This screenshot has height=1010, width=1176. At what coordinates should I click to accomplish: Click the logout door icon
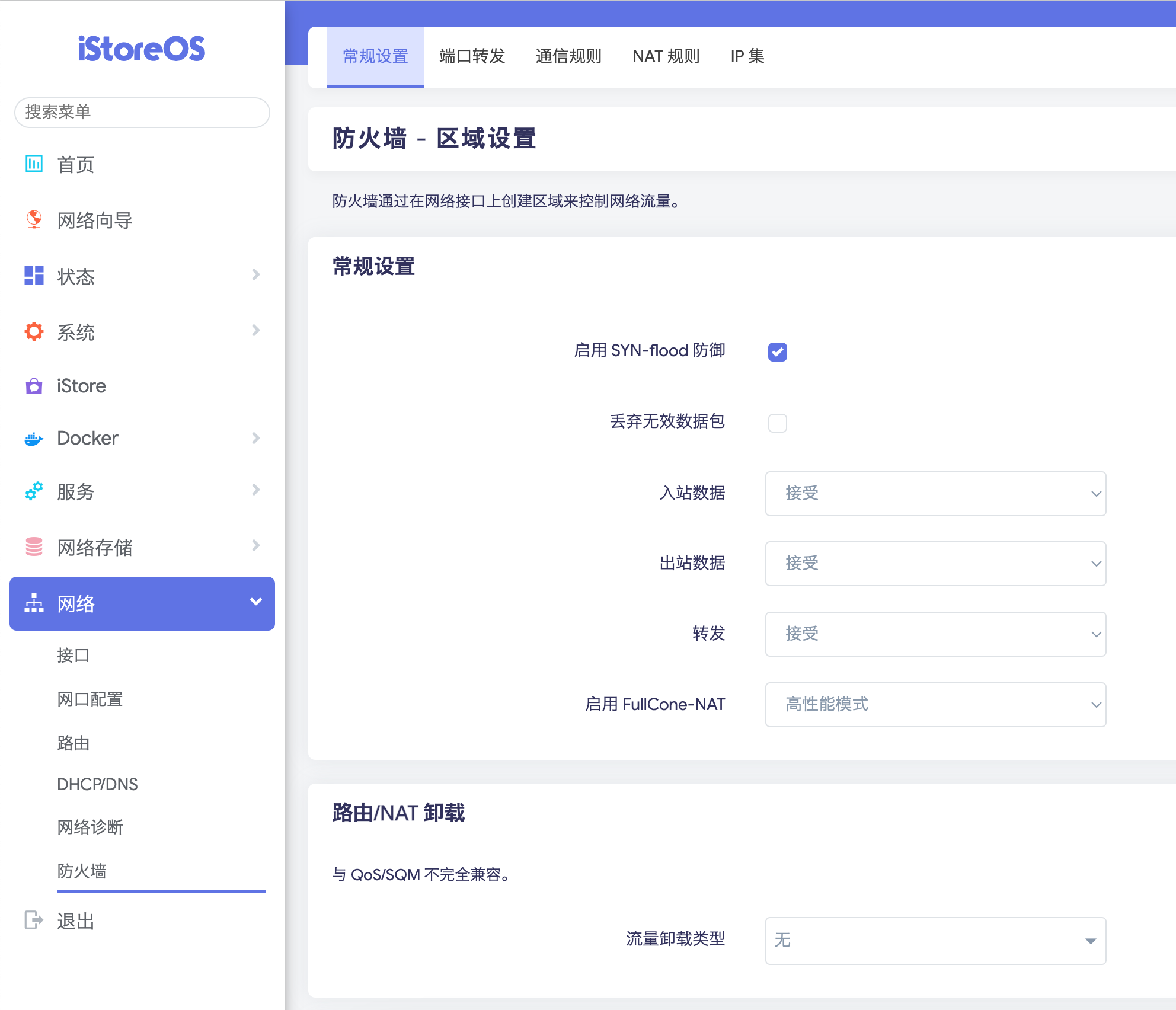coord(34,920)
